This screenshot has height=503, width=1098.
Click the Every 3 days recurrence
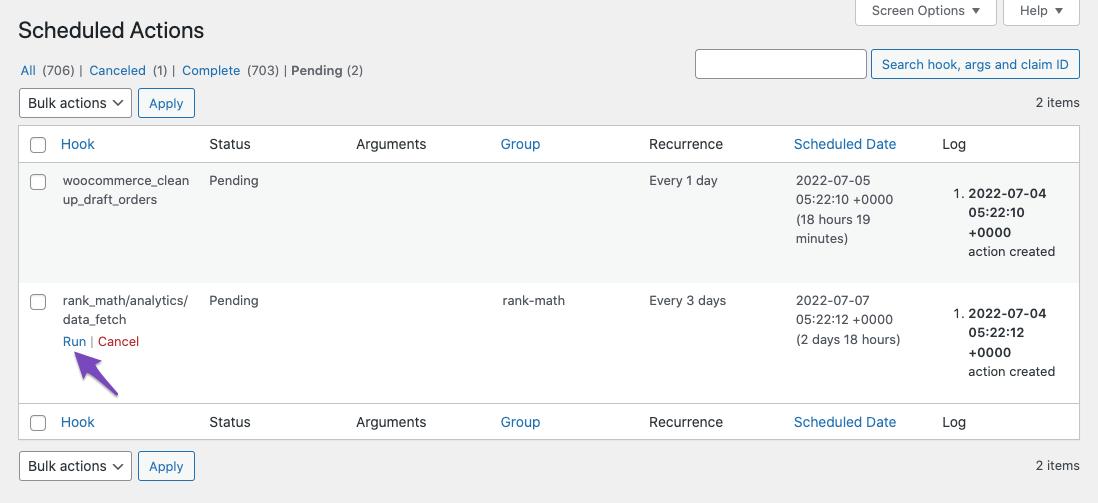[688, 301]
